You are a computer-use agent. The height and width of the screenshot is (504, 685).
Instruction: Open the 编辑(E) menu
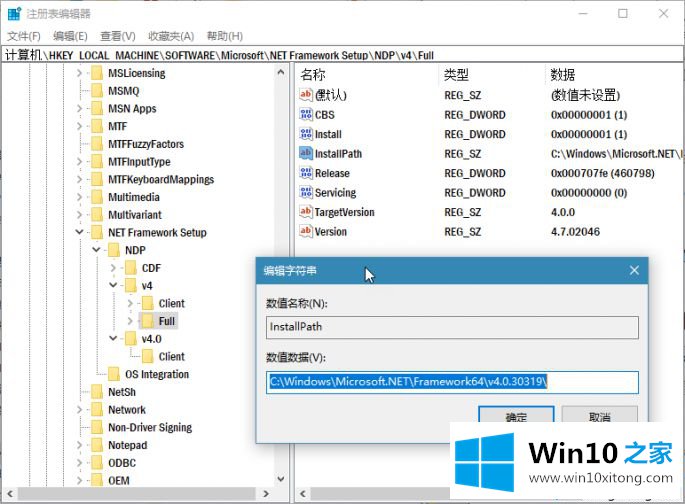tap(70, 36)
